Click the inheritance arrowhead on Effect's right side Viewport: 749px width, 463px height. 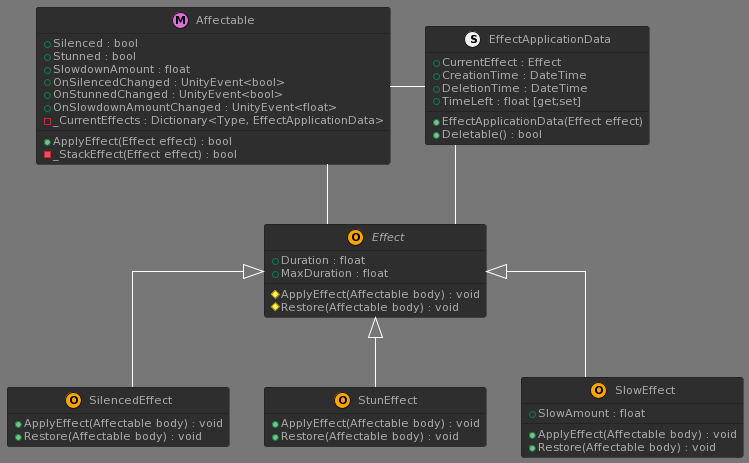(x=497, y=271)
